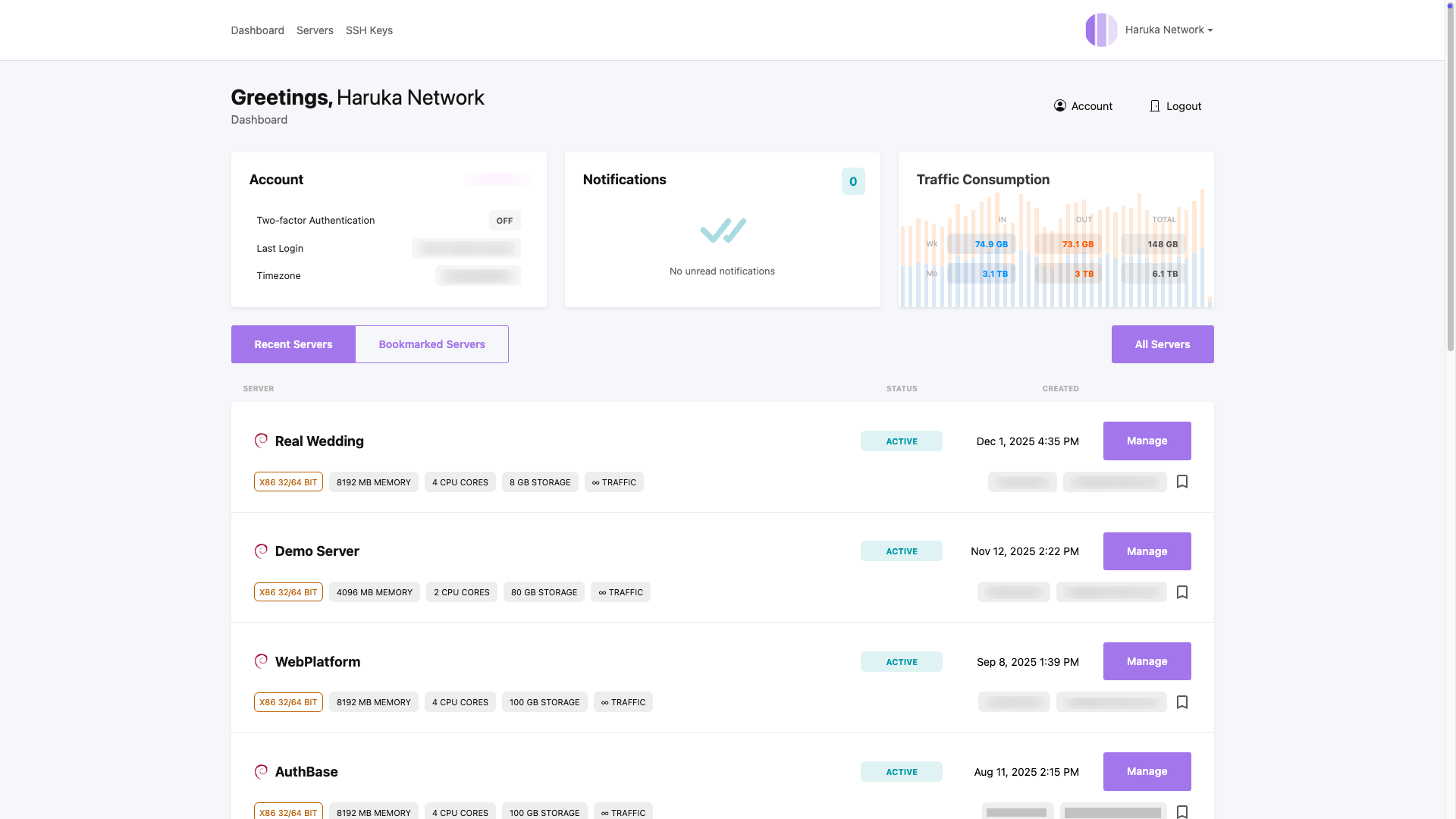The width and height of the screenshot is (1456, 819).
Task: Open the SSH Keys menu item
Action: tap(369, 30)
